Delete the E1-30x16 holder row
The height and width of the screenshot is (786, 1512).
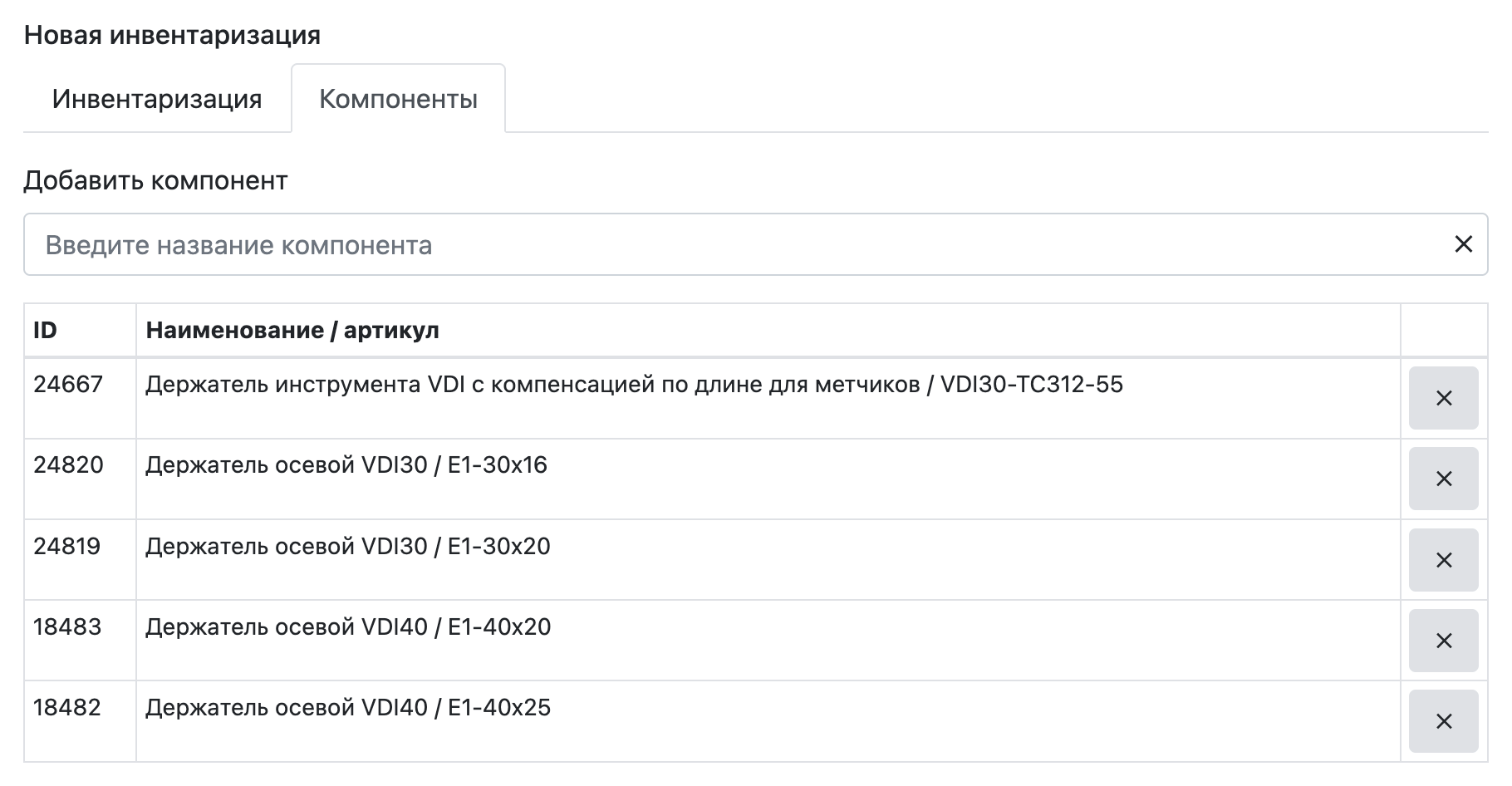(x=1443, y=479)
